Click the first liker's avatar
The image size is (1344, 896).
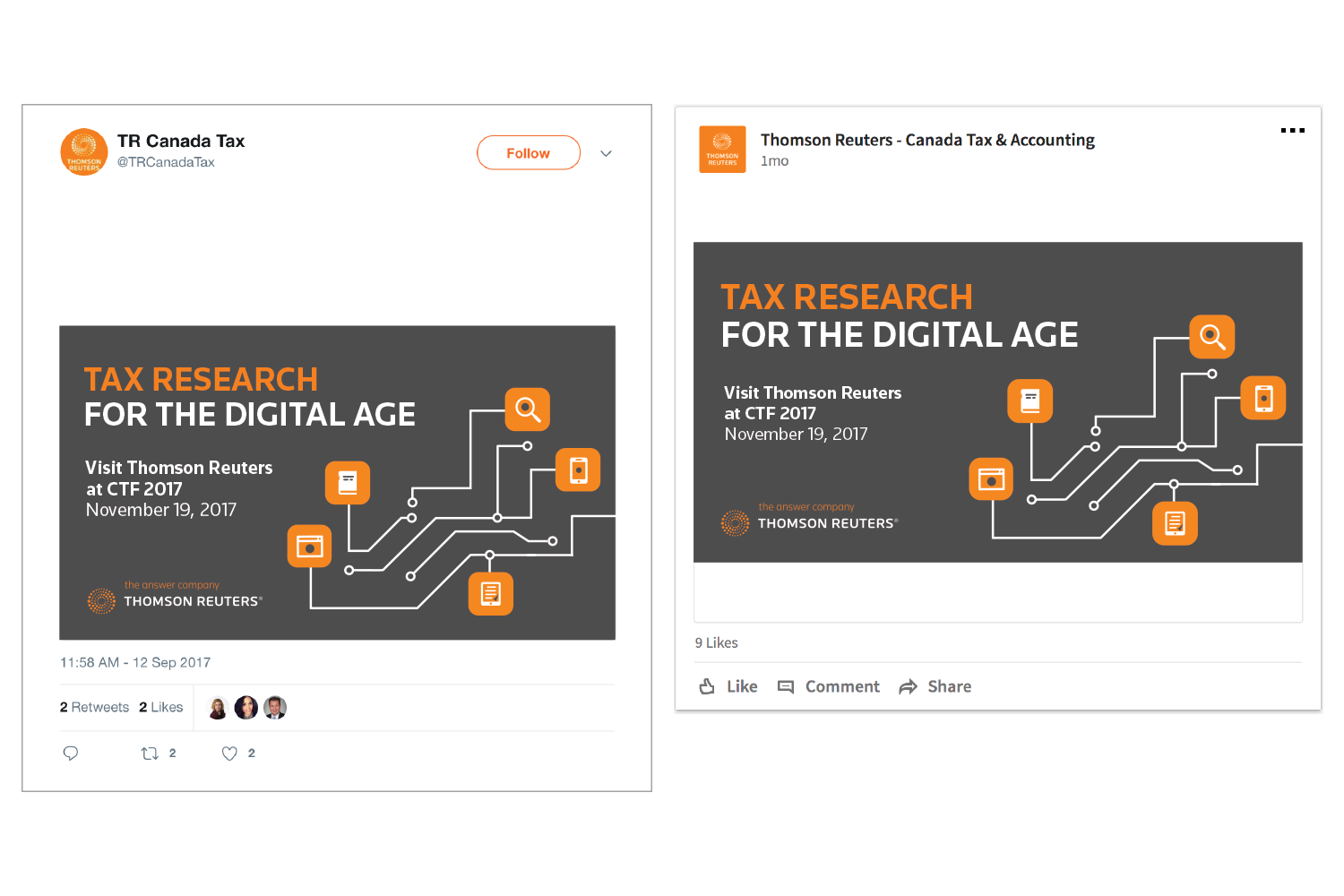tap(218, 708)
